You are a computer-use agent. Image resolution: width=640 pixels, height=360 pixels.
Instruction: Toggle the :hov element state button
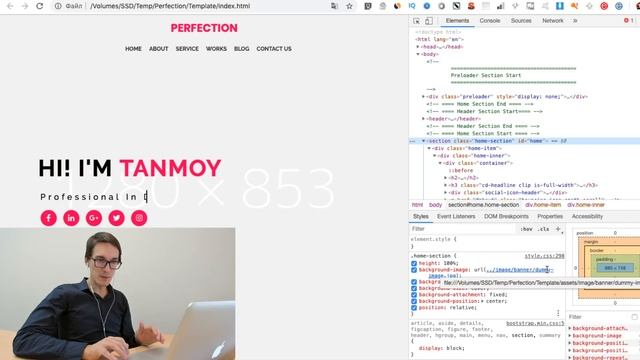click(x=526, y=229)
